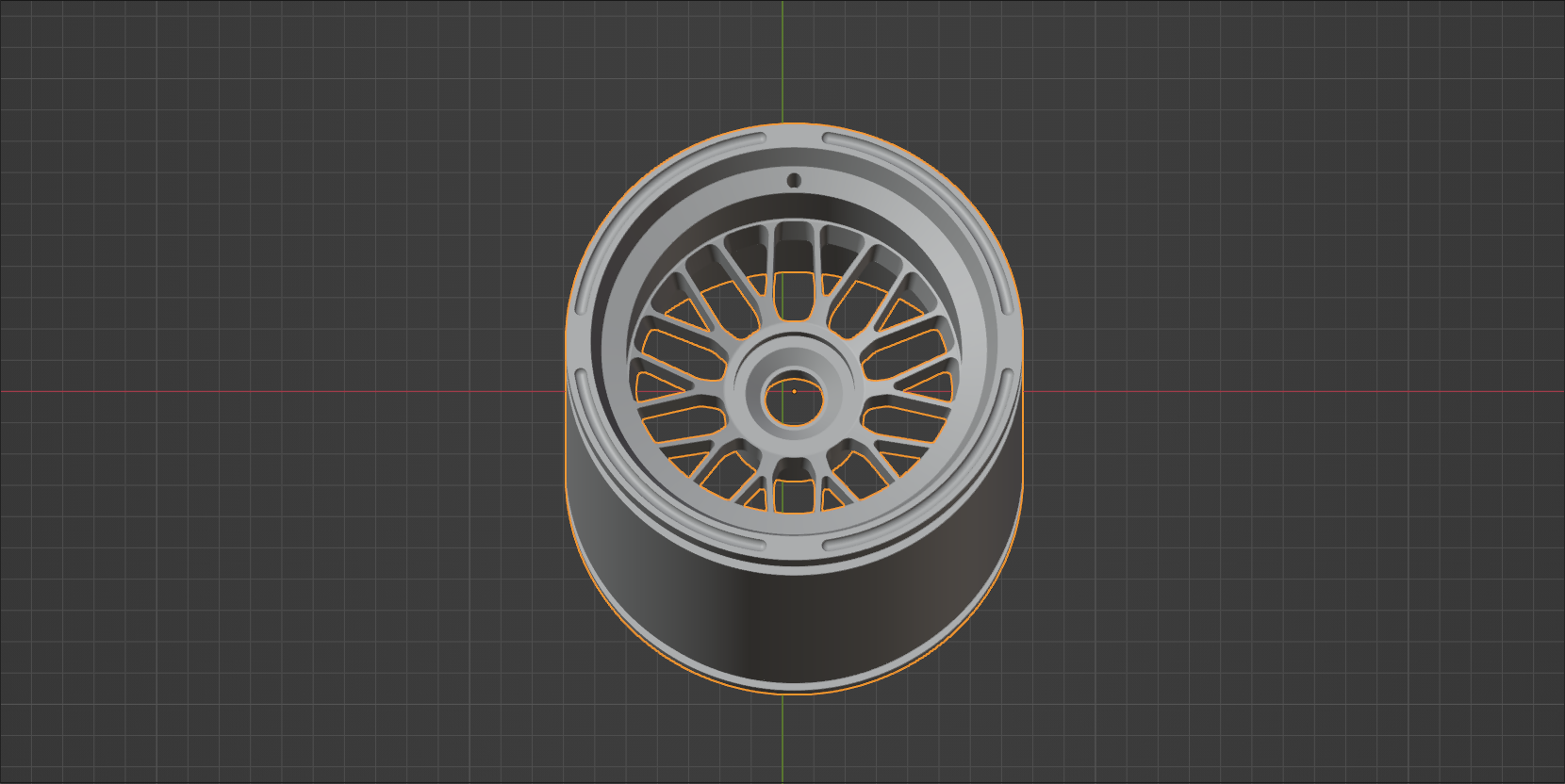Click the orange origin dot at wheel center
Screen dimensions: 1565x784
(x=795, y=391)
